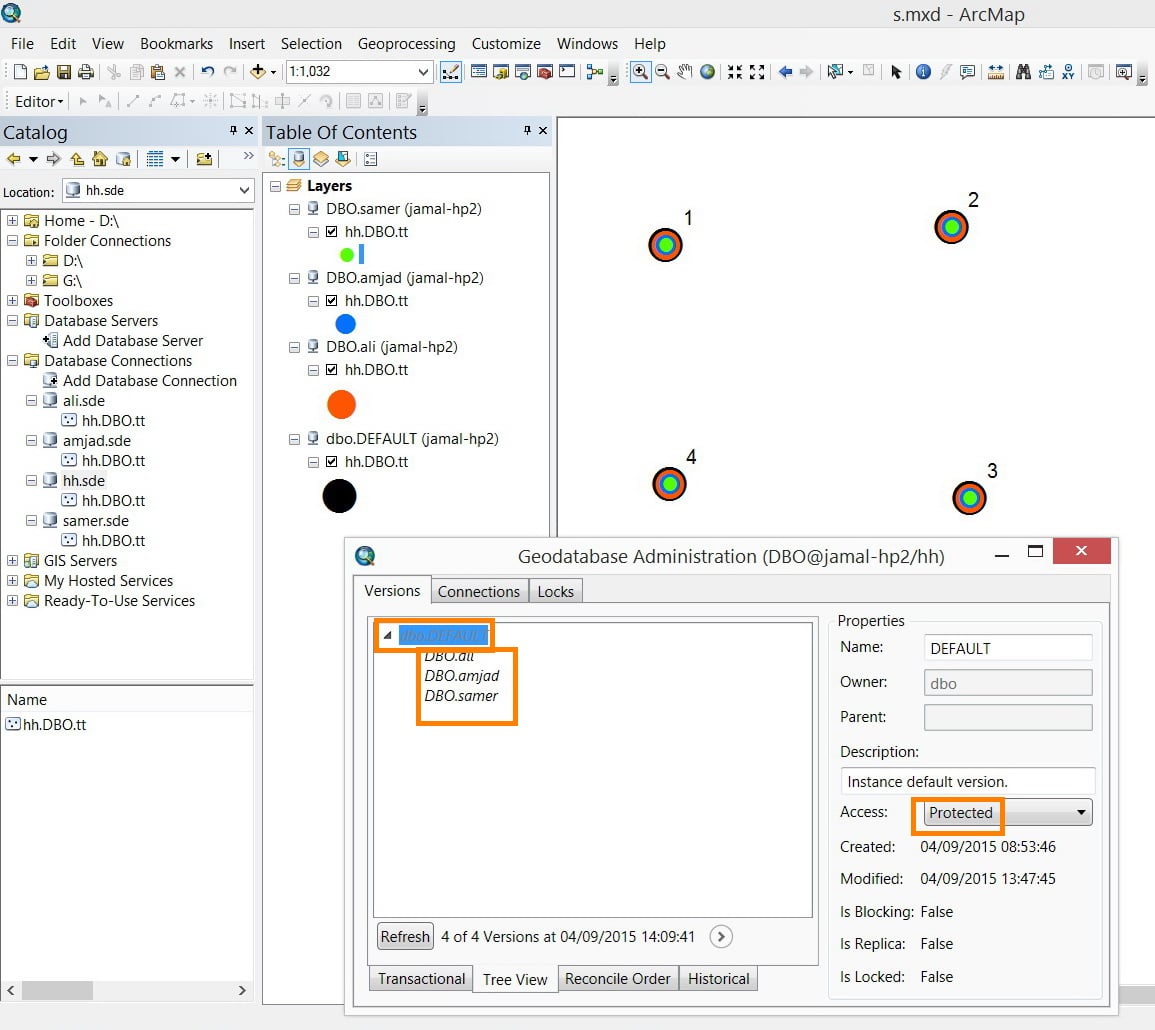Undo the last action
Image resolution: width=1155 pixels, height=1030 pixels.
[207, 71]
